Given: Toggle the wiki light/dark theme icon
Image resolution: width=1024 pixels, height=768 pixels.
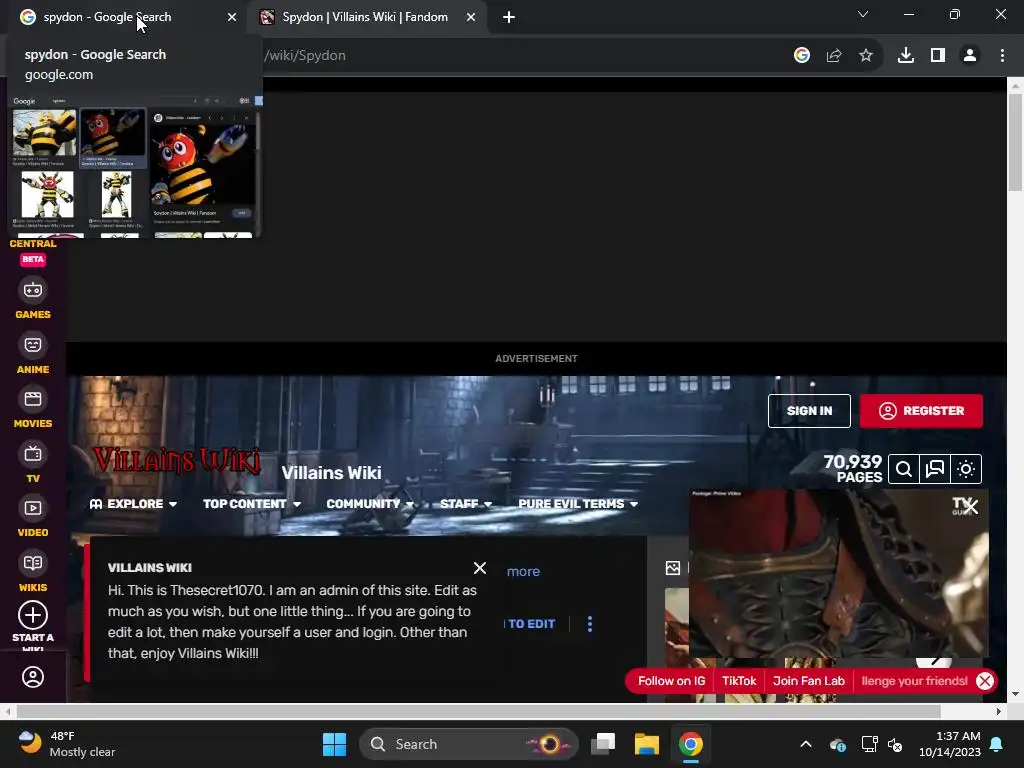Looking at the screenshot, I should 967,469.
